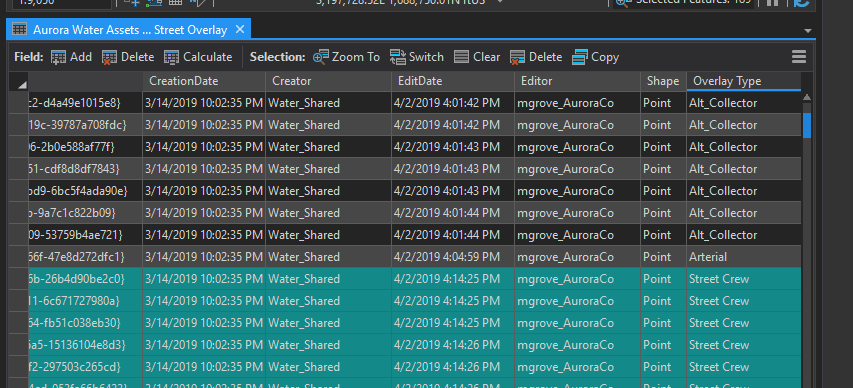Select the EditDate column header

tap(453, 81)
